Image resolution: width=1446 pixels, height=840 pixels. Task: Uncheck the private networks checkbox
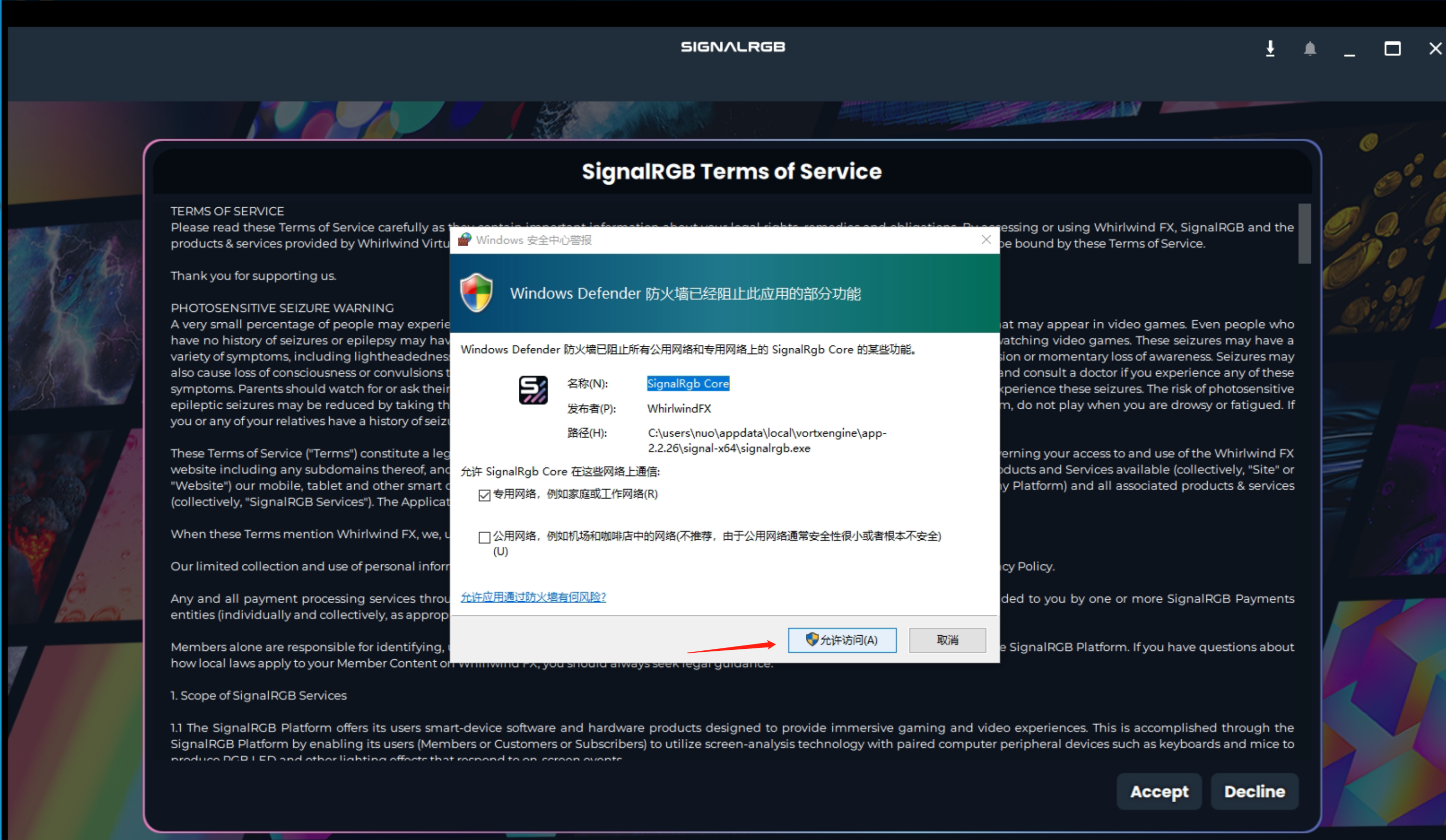point(484,495)
